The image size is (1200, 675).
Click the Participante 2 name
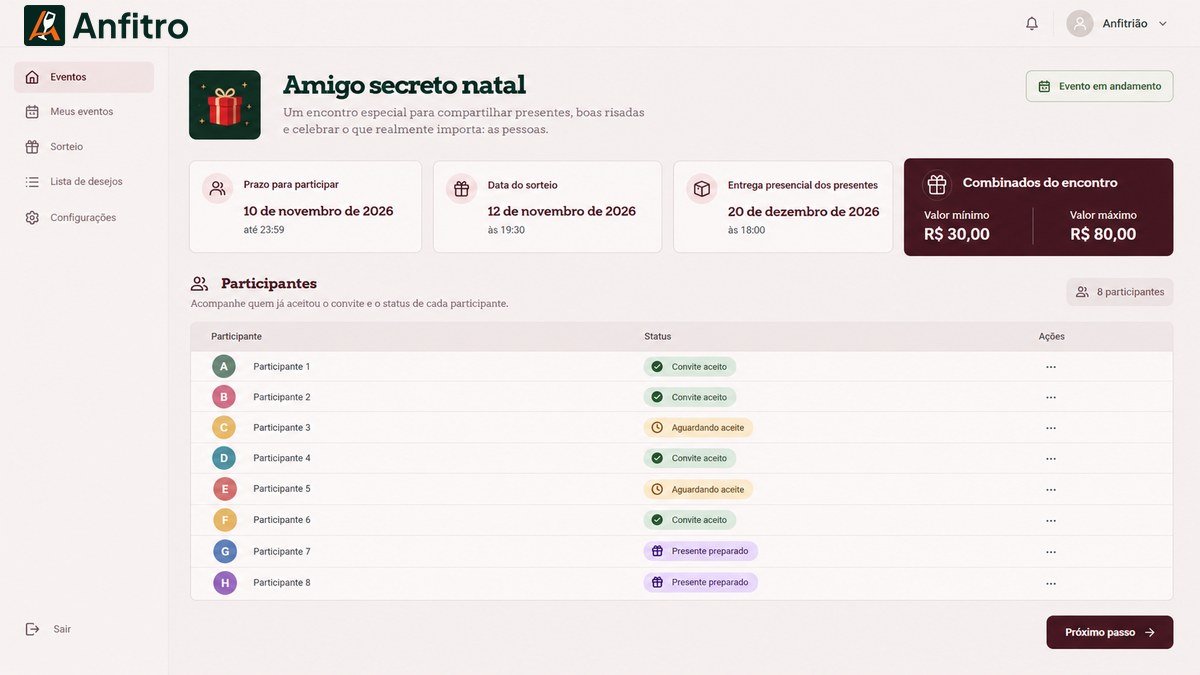[x=282, y=397]
